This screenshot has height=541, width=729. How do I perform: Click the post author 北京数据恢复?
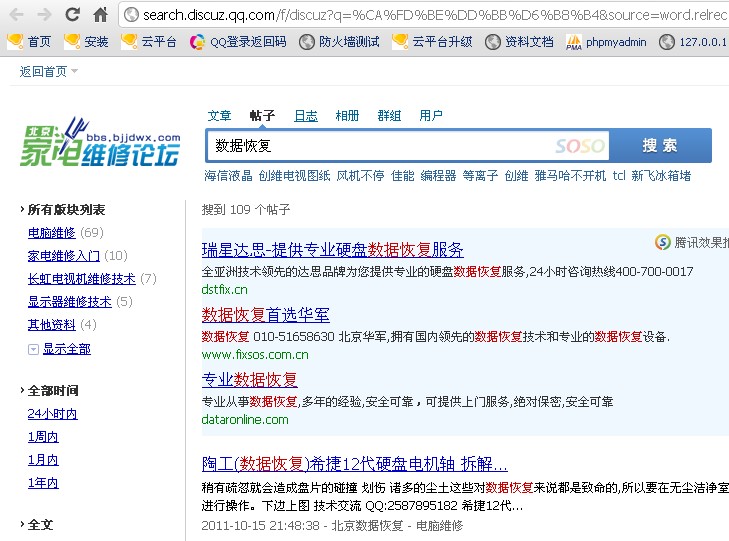coord(367,526)
